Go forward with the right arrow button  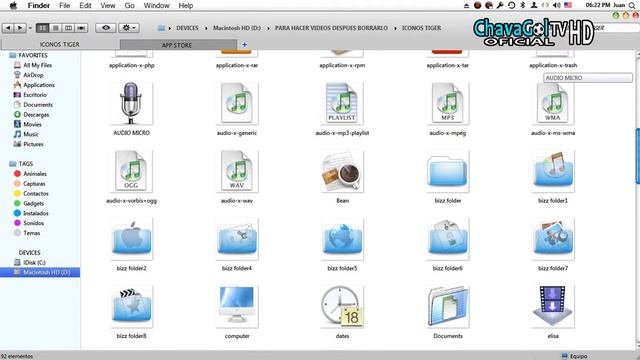[x=20, y=28]
